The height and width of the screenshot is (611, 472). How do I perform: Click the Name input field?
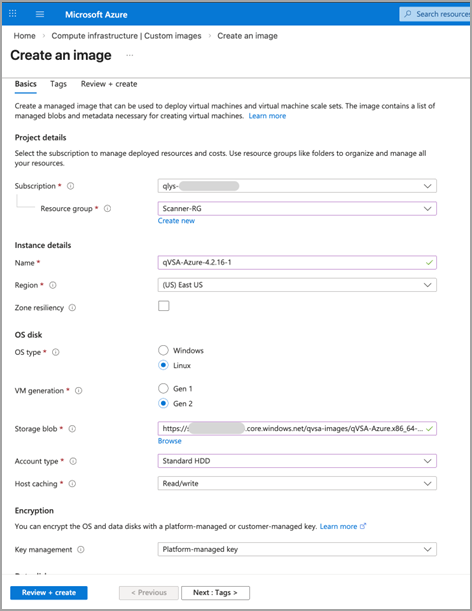[297, 262]
